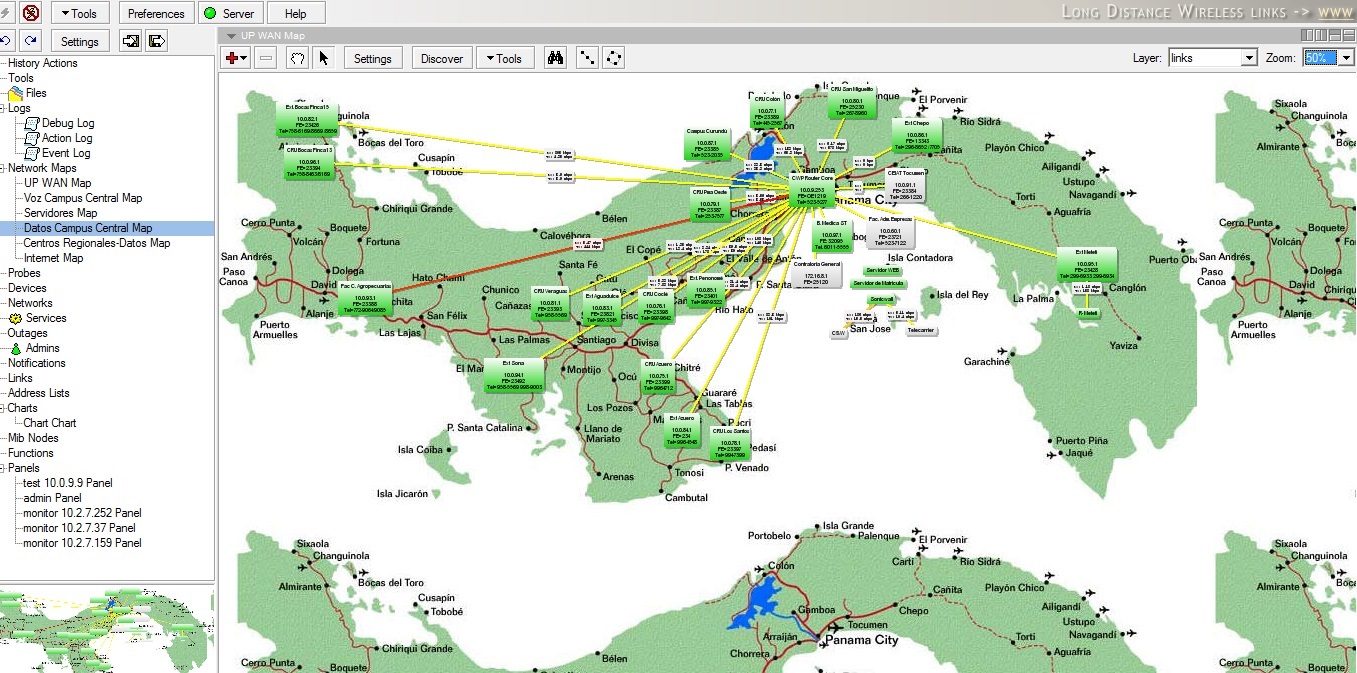Click the CWP Router Core node on map
Viewport: 1357px width, 673px height.
(x=811, y=189)
